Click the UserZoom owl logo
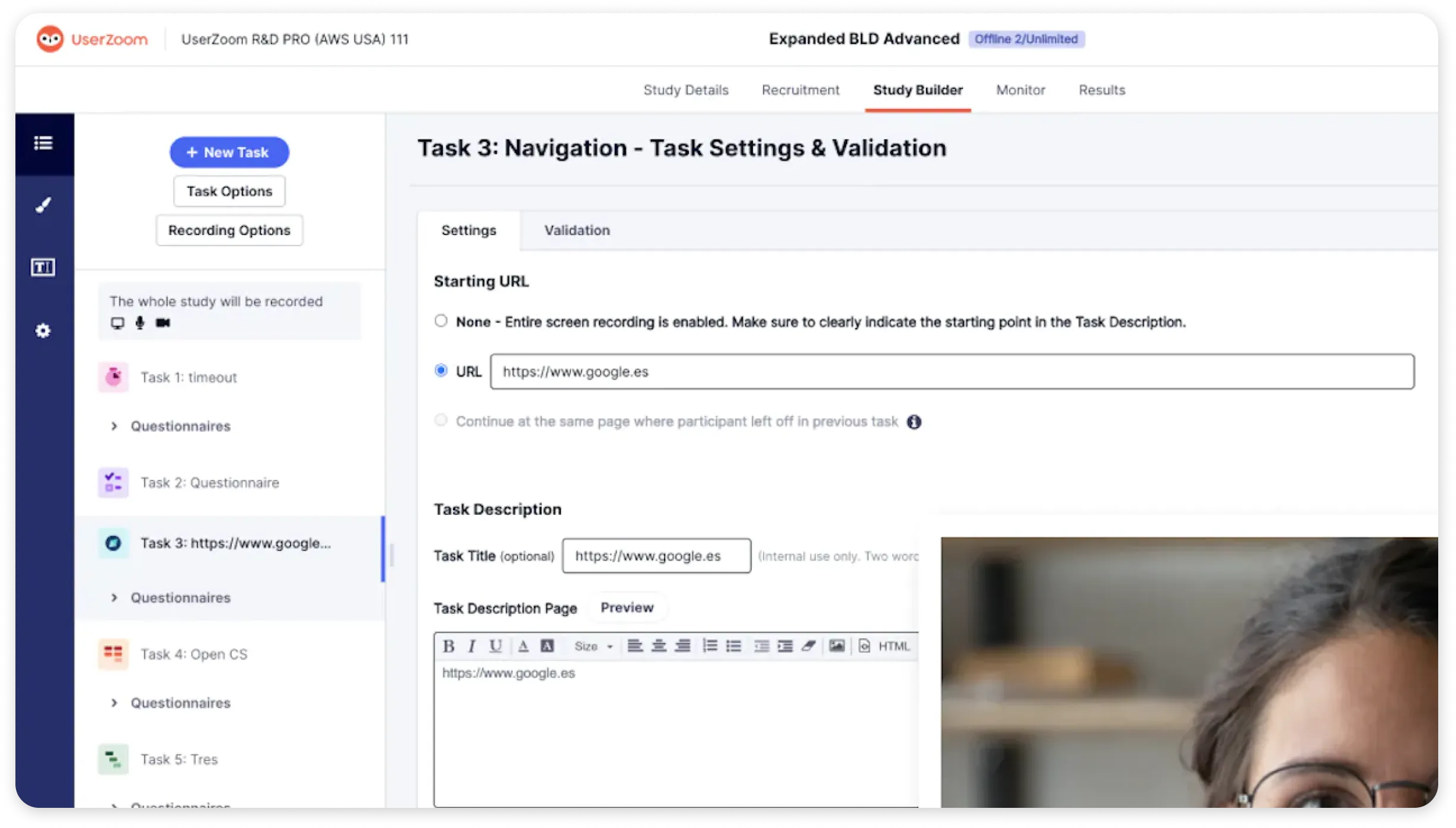The image size is (1456, 828). (x=50, y=39)
